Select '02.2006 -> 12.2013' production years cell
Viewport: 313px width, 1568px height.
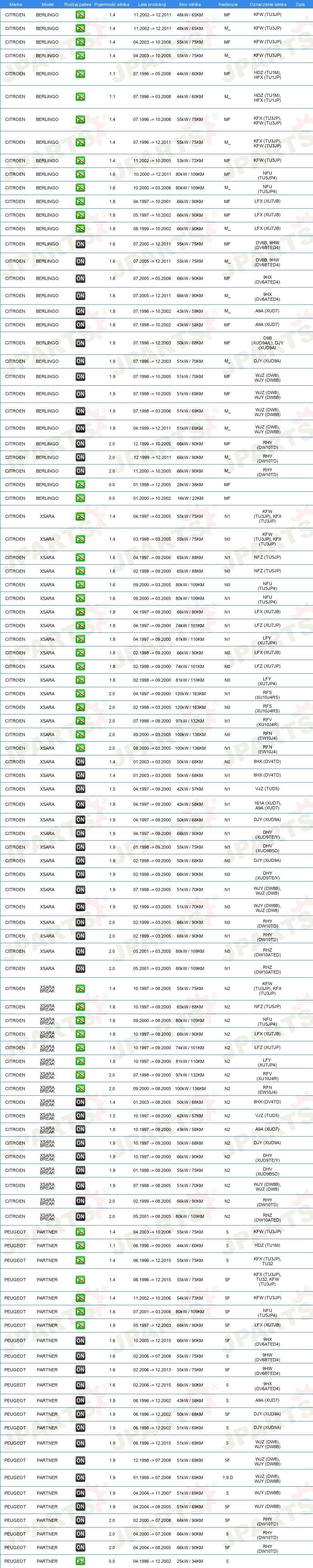click(x=152, y=1370)
